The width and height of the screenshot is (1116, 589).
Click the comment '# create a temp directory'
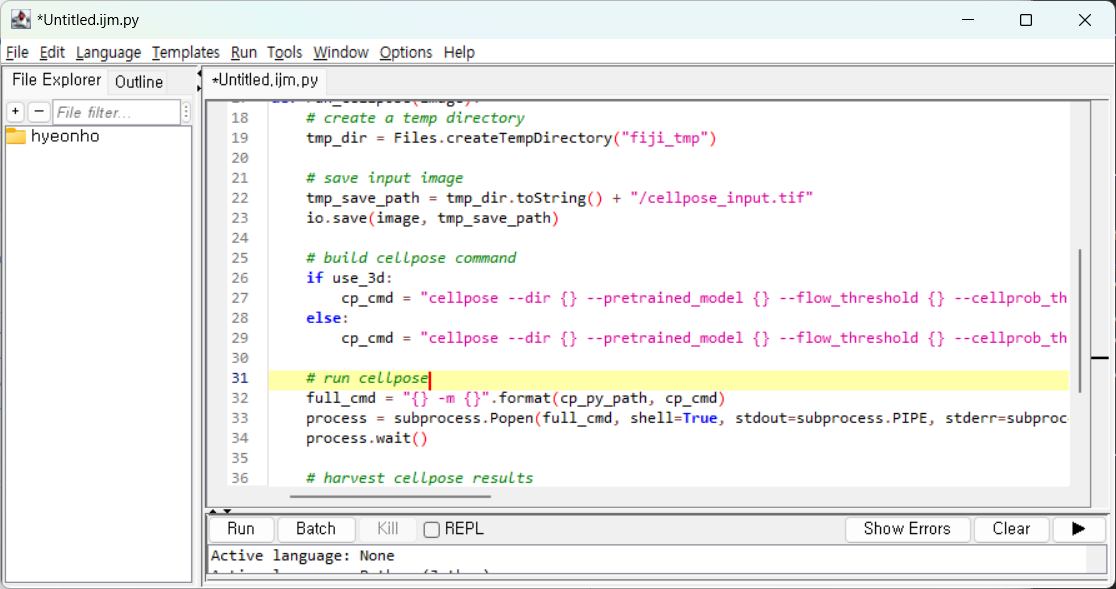point(415,118)
